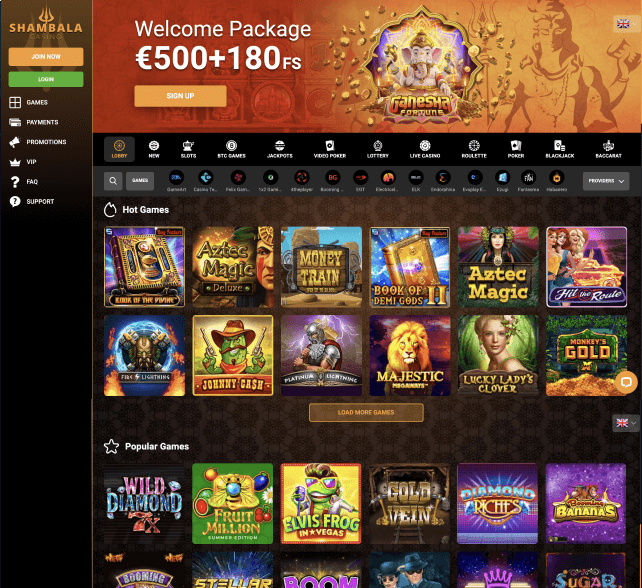Open the Roulette games category
642x588 pixels.
coord(474,149)
